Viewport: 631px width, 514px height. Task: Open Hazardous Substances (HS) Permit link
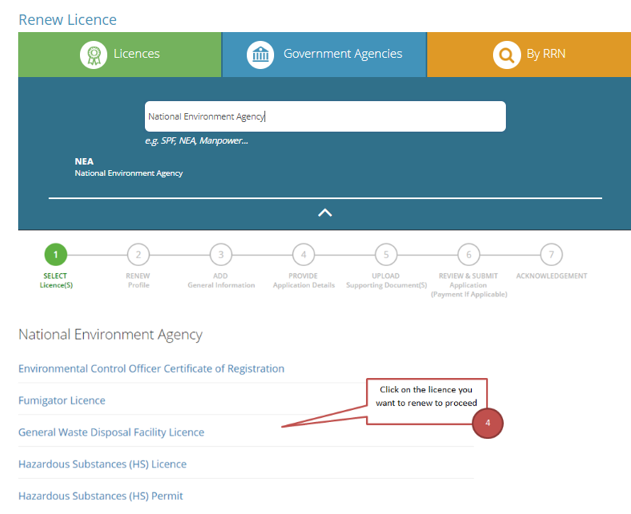click(100, 495)
